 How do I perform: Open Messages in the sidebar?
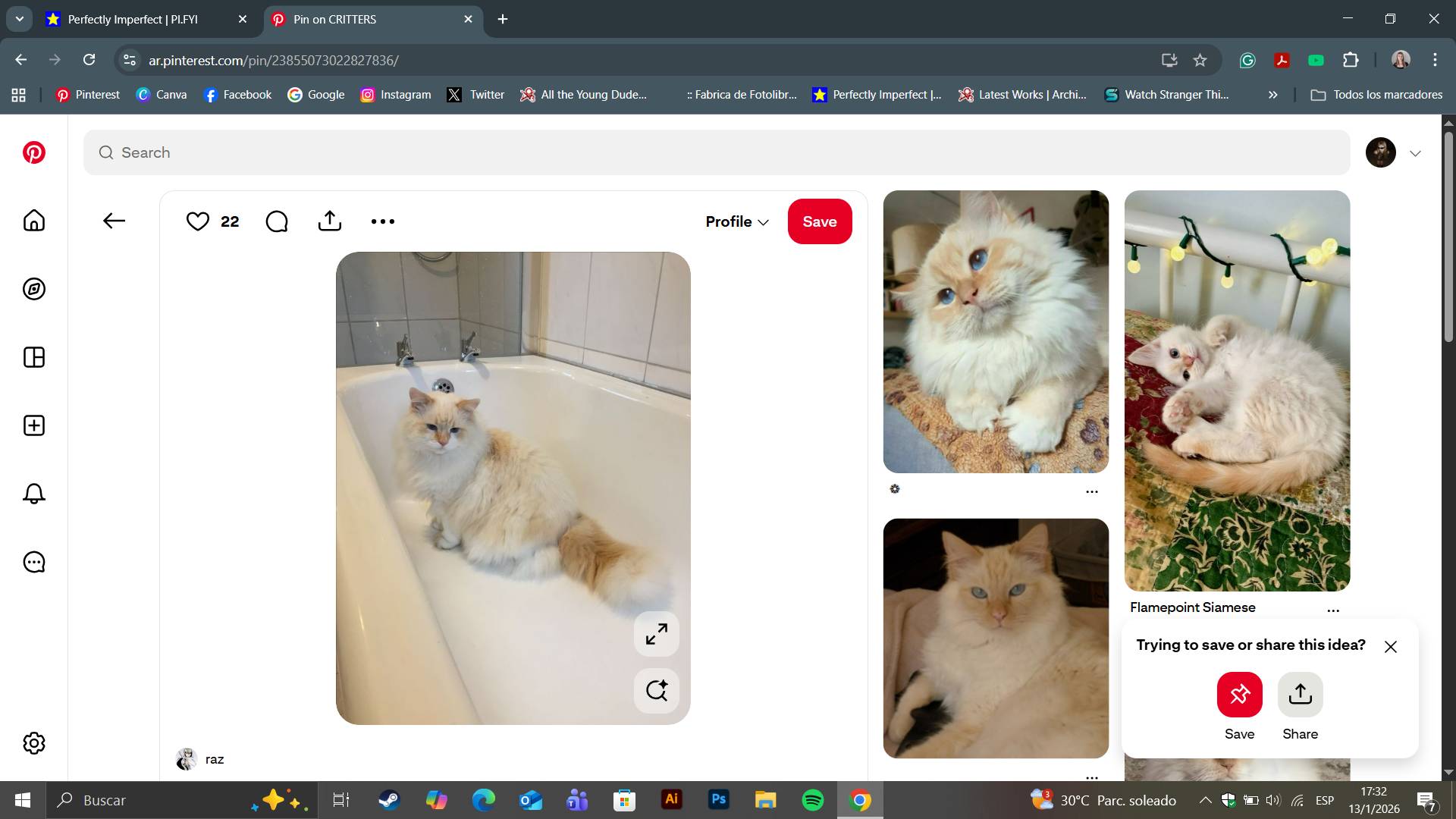pyautogui.click(x=34, y=562)
